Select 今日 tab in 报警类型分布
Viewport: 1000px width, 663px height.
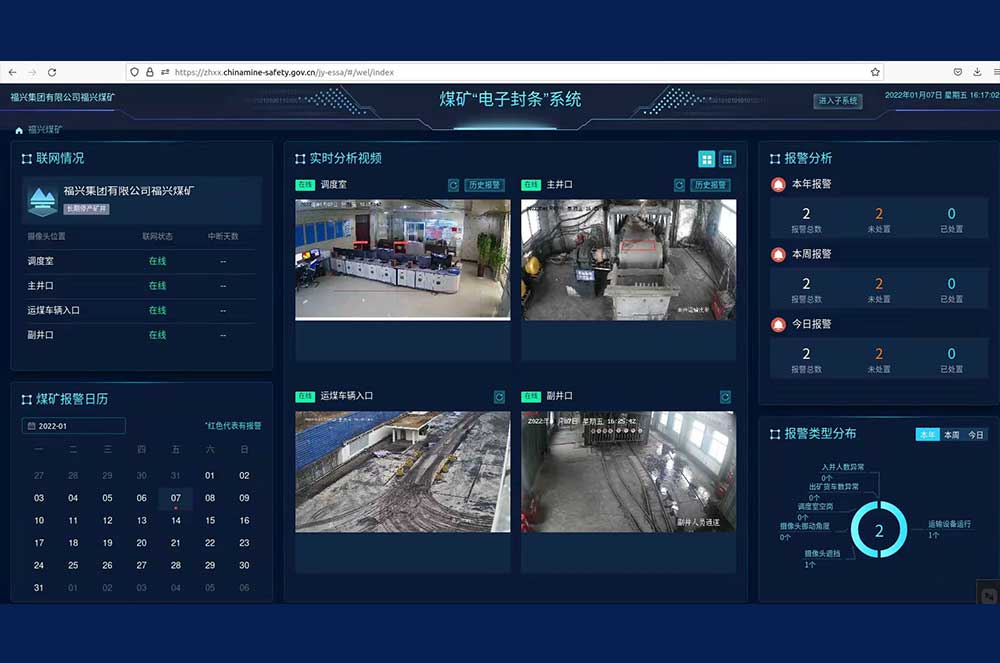pyautogui.click(x=975, y=435)
